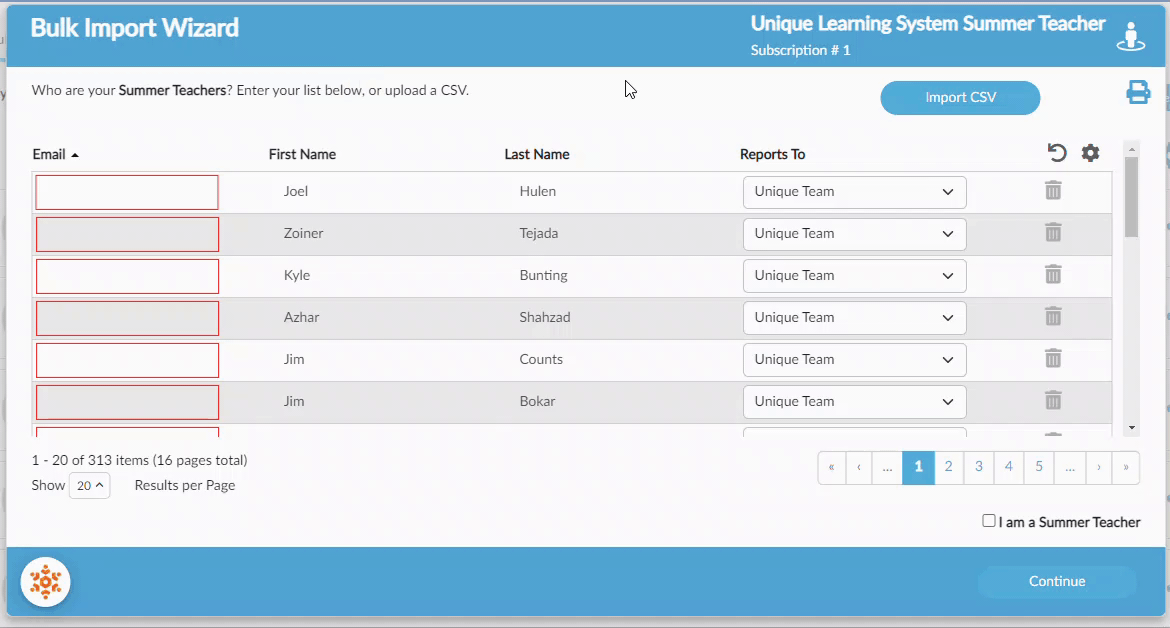This screenshot has width=1170, height=628.
Task: Click last name cell Hulen
Action: tap(537, 191)
